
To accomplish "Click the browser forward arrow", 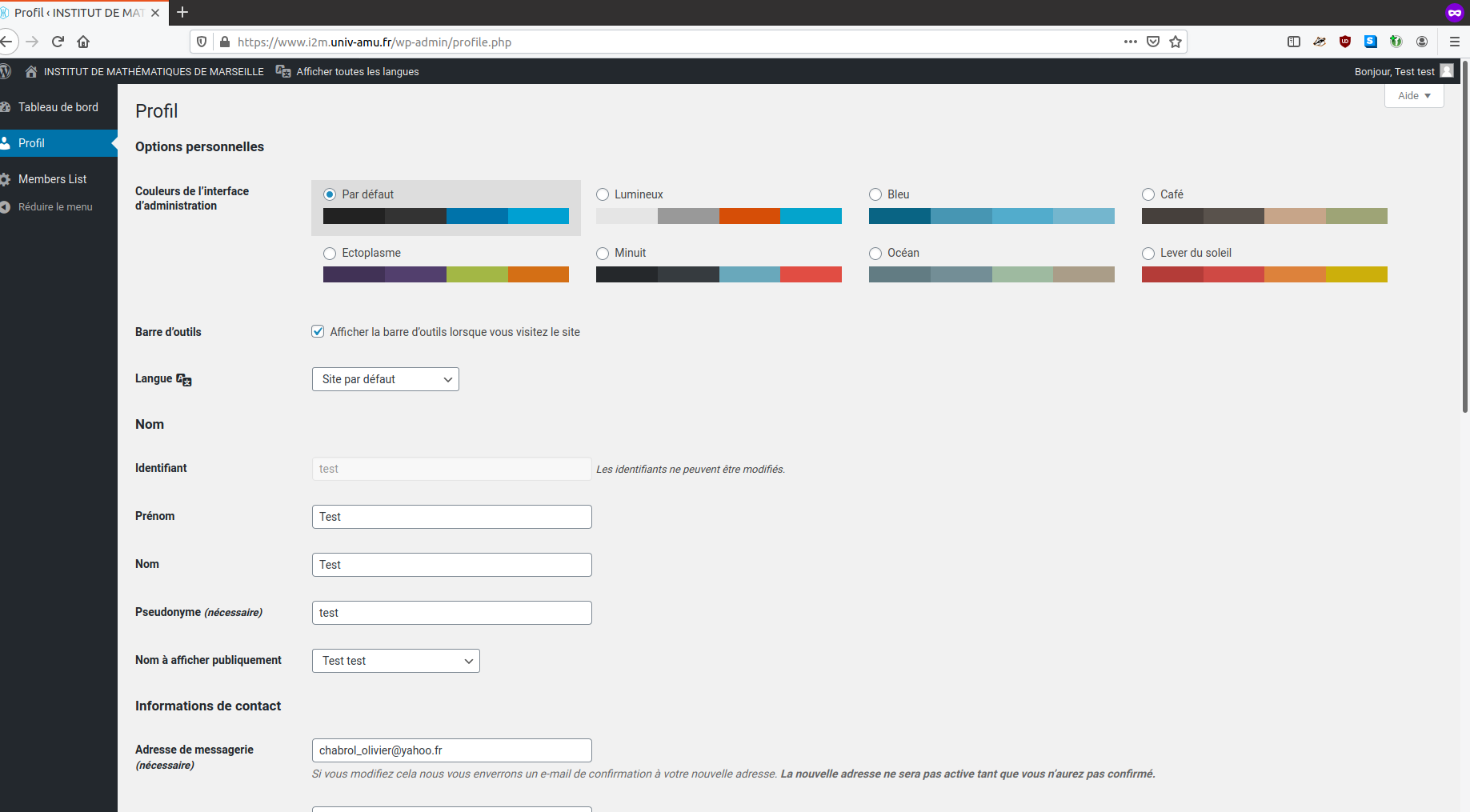I will pyautogui.click(x=32, y=42).
